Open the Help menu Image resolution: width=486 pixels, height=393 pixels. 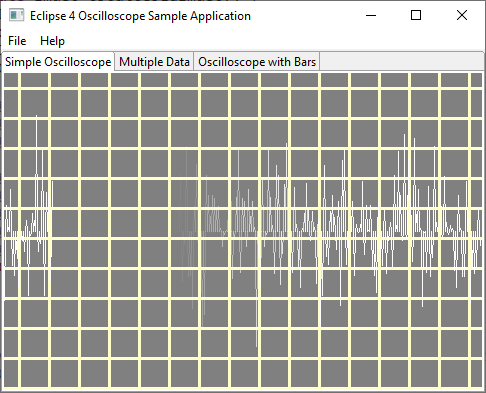pos(52,41)
